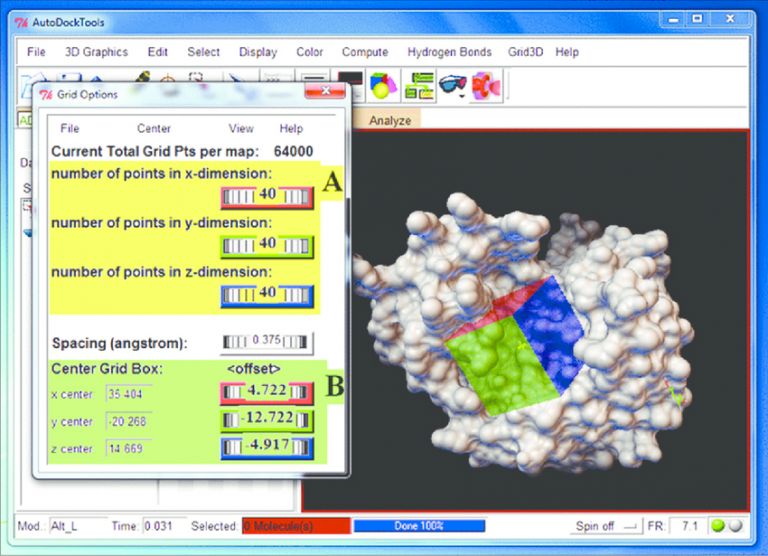Open the View menu in Grid Options
The image size is (768, 556).
tap(241, 128)
